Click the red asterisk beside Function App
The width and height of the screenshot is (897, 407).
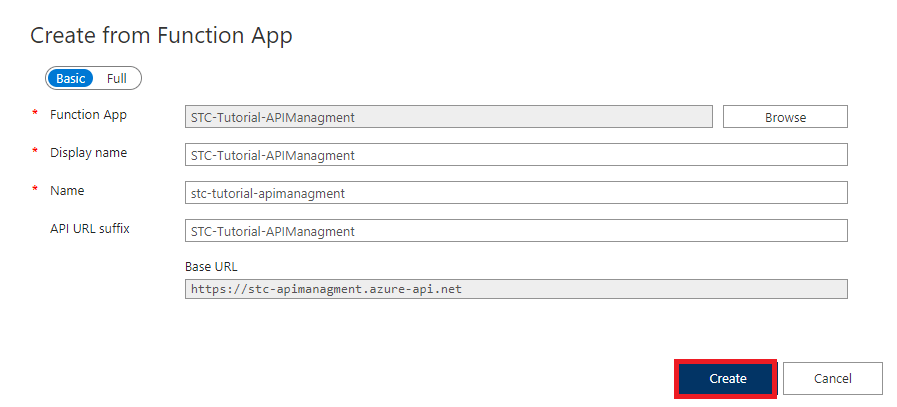pos(36,116)
